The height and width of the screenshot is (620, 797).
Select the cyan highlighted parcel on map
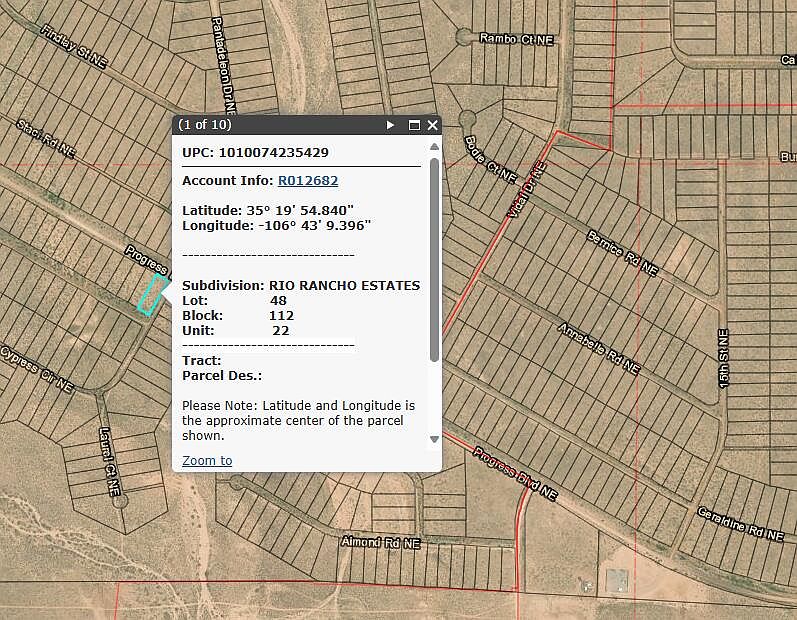click(150, 296)
